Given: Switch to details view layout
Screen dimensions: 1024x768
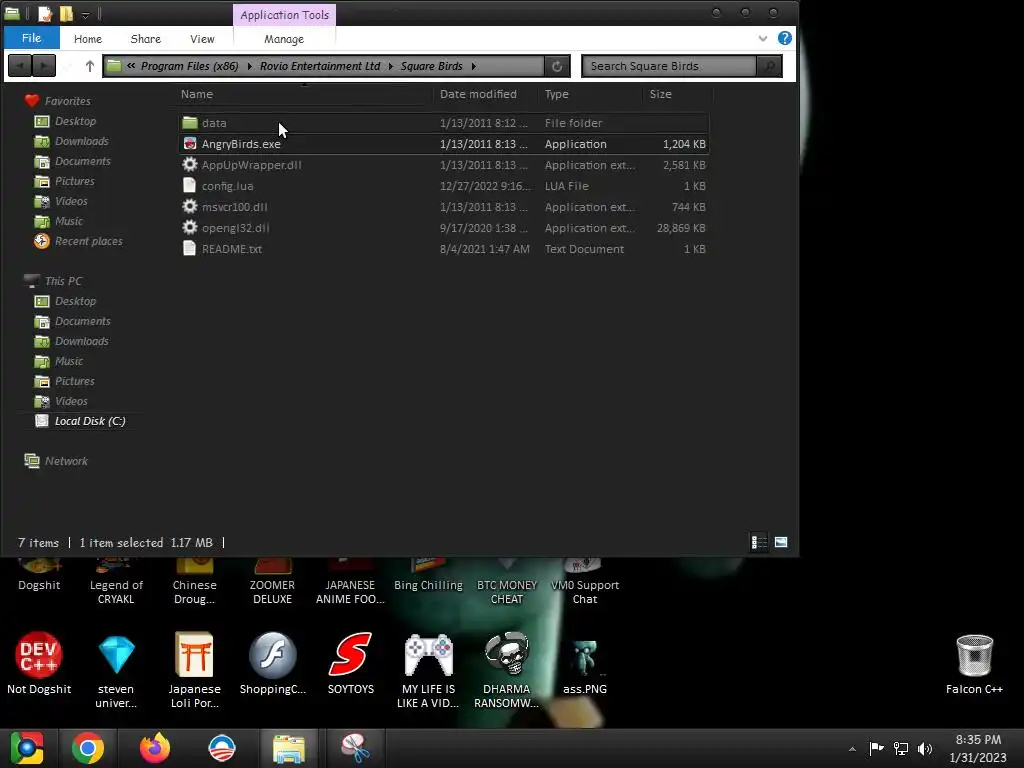Looking at the screenshot, I should [759, 542].
